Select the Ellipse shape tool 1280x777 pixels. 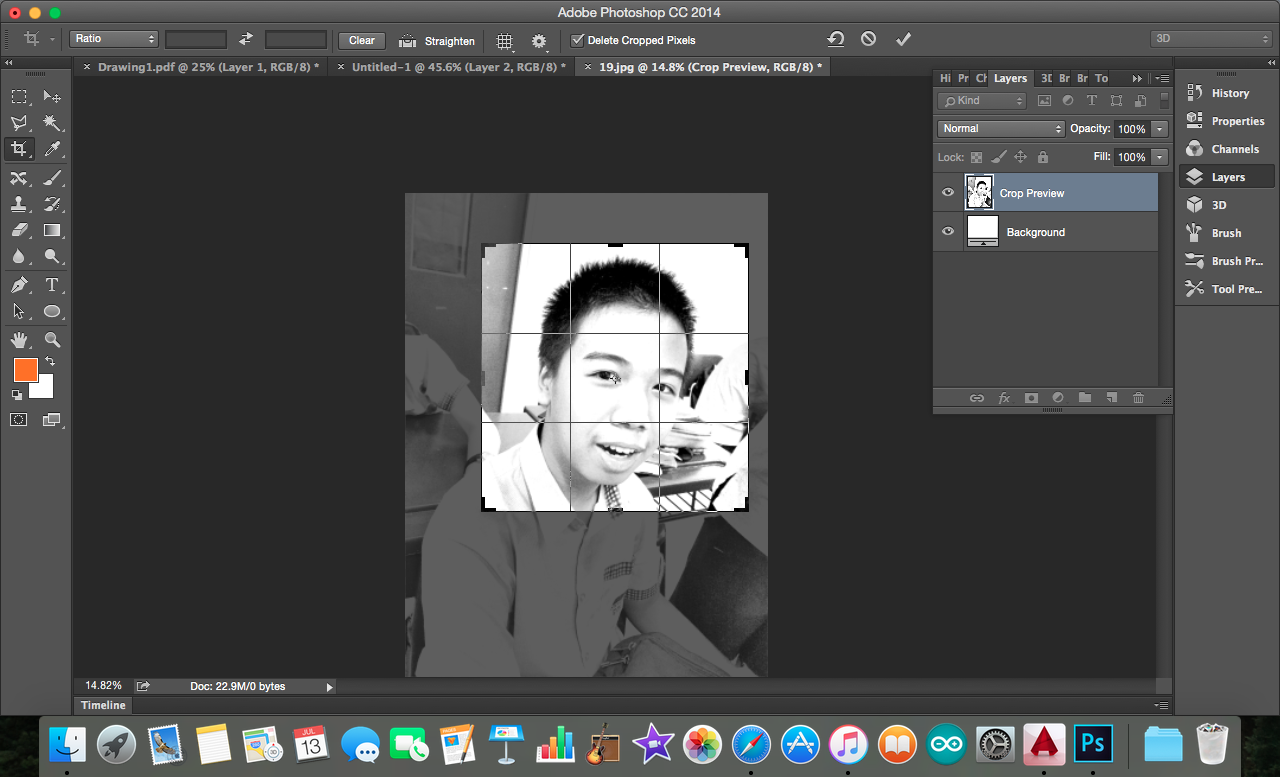point(52,311)
